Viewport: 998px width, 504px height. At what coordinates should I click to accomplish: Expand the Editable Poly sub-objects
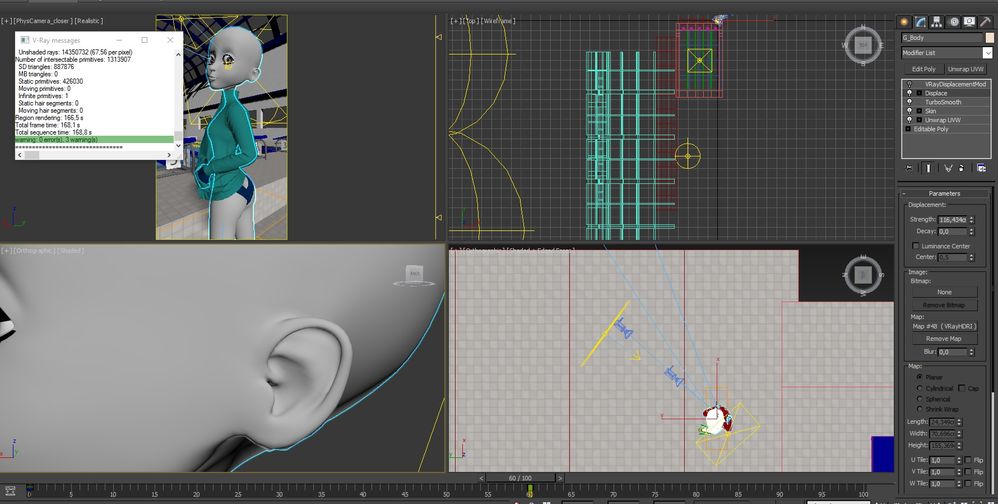(x=908, y=129)
